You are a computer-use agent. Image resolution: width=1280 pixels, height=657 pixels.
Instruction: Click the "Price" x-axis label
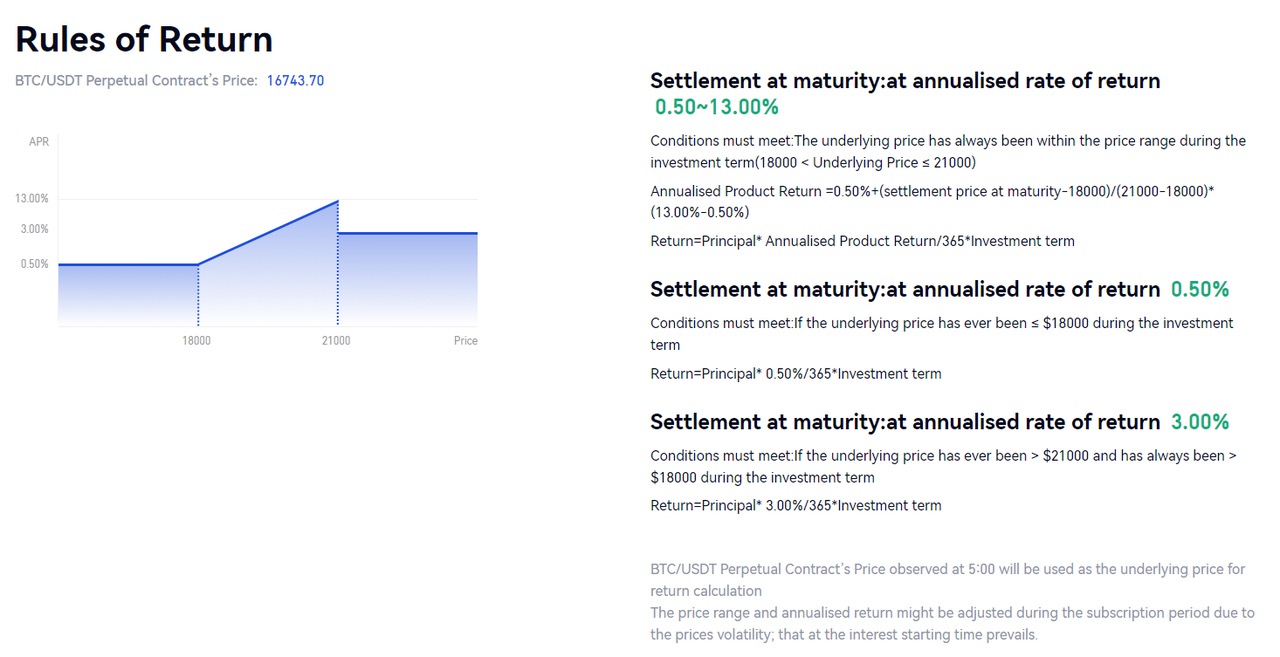[465, 341]
